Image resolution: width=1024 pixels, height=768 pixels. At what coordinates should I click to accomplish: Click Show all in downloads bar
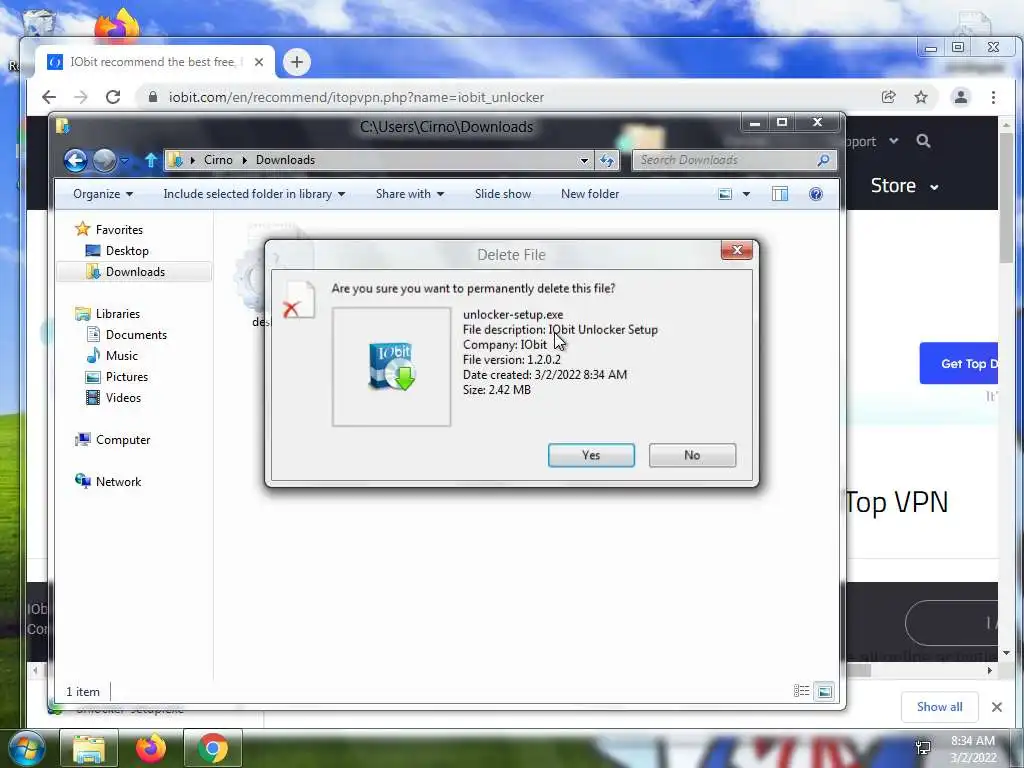939,707
